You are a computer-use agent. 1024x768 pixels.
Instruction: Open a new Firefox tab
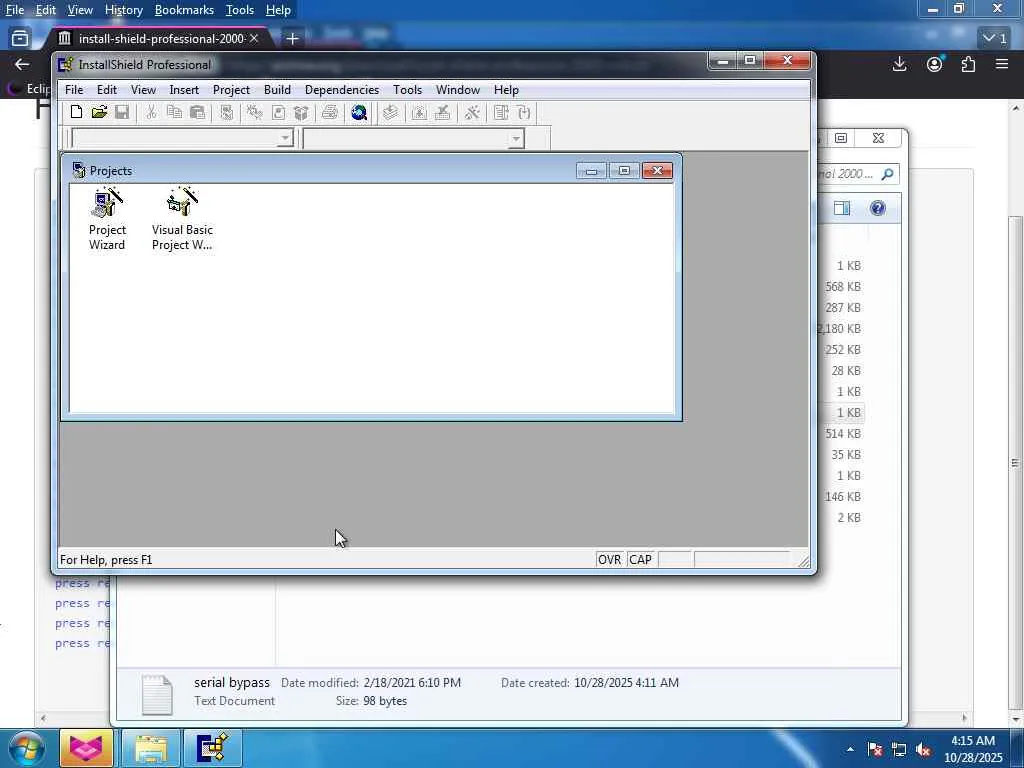coord(292,39)
